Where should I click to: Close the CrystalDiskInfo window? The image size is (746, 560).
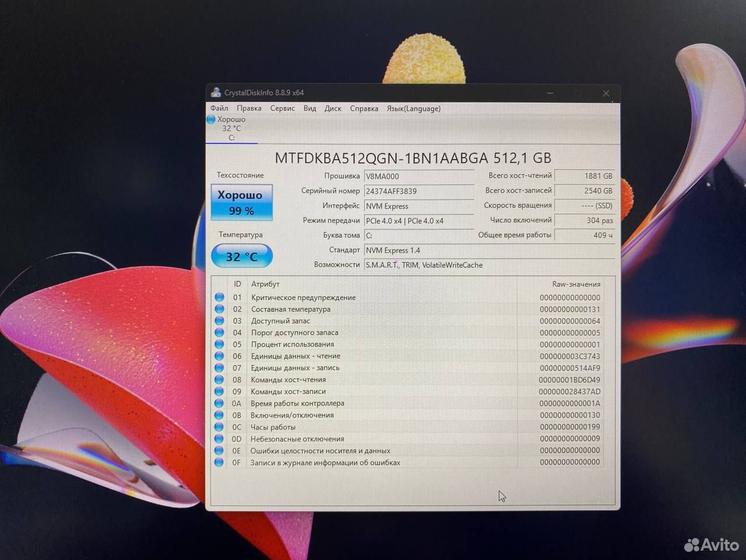coord(606,93)
